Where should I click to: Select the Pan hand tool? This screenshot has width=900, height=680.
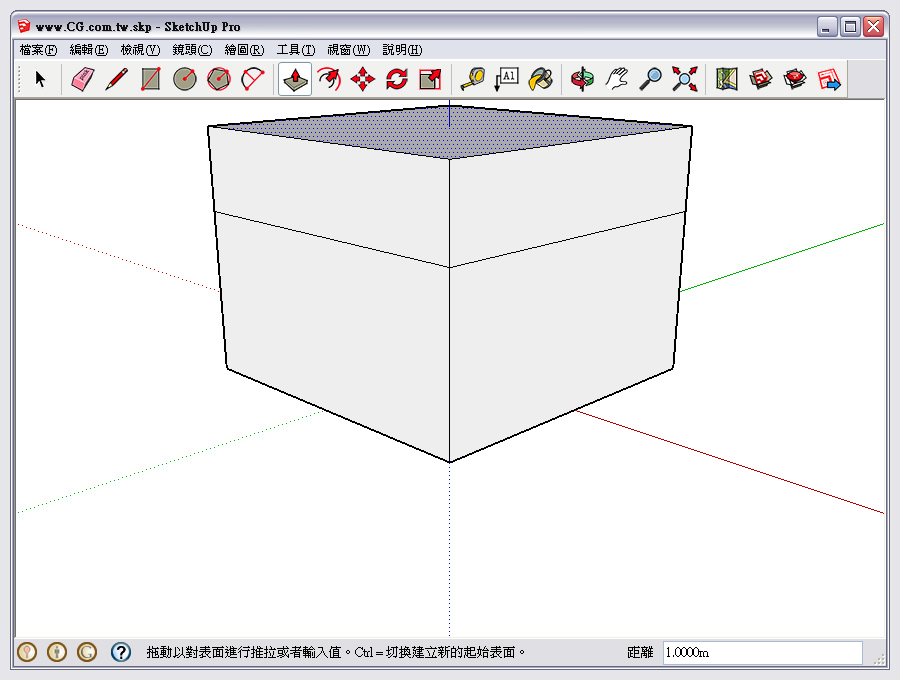point(617,79)
